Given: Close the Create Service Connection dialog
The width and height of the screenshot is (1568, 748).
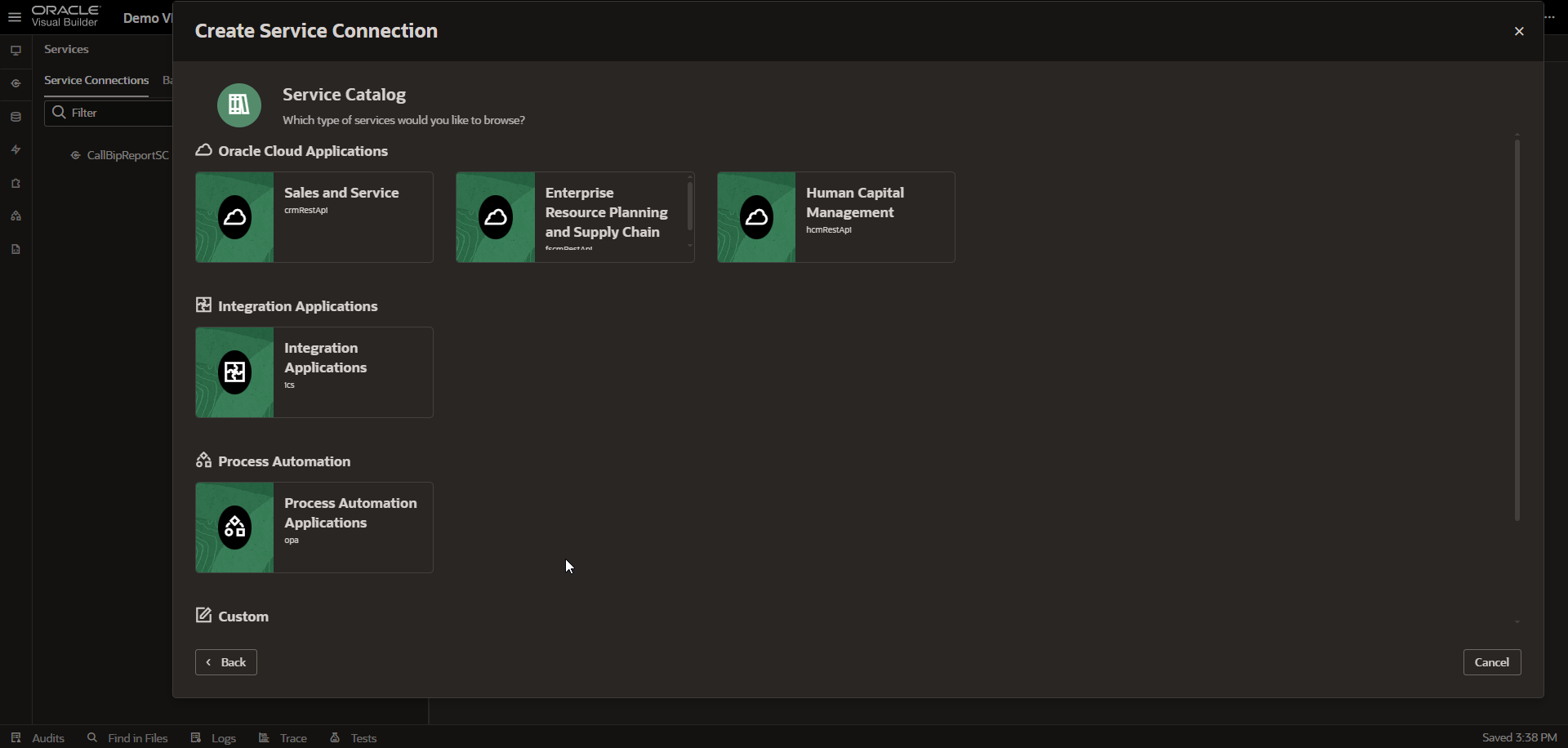Looking at the screenshot, I should (1519, 32).
